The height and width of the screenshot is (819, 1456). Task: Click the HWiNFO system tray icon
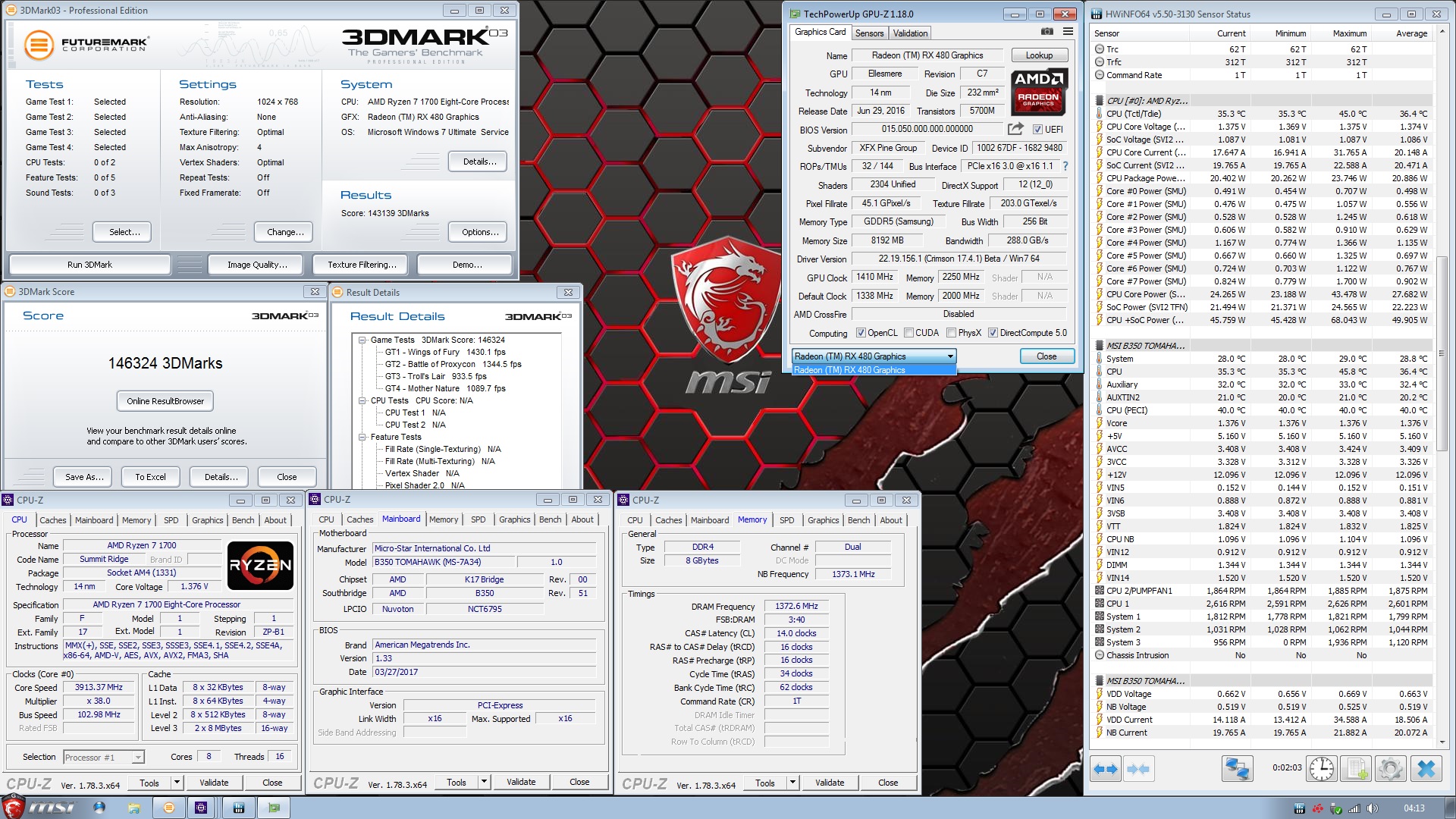tap(1299, 808)
